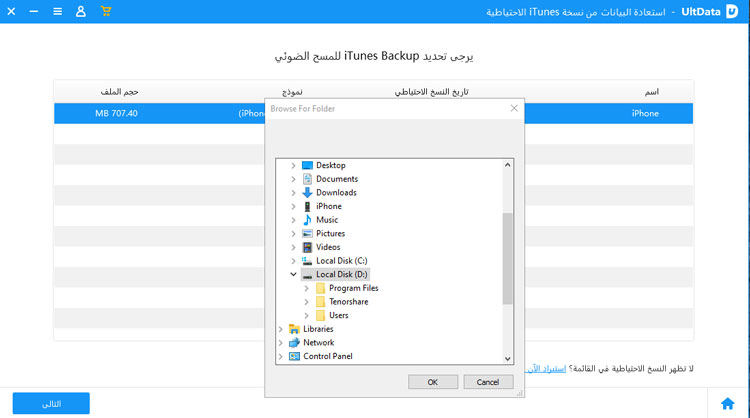Click the blue التالي next button

pyautogui.click(x=51, y=404)
